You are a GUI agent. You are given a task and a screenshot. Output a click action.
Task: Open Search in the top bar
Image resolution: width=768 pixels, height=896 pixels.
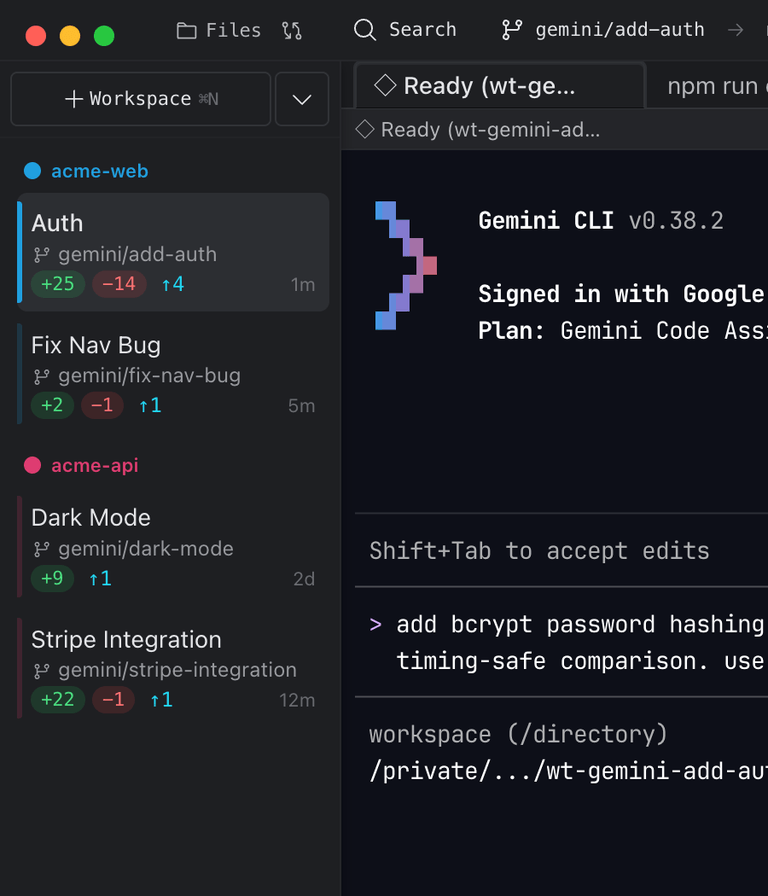tap(405, 30)
